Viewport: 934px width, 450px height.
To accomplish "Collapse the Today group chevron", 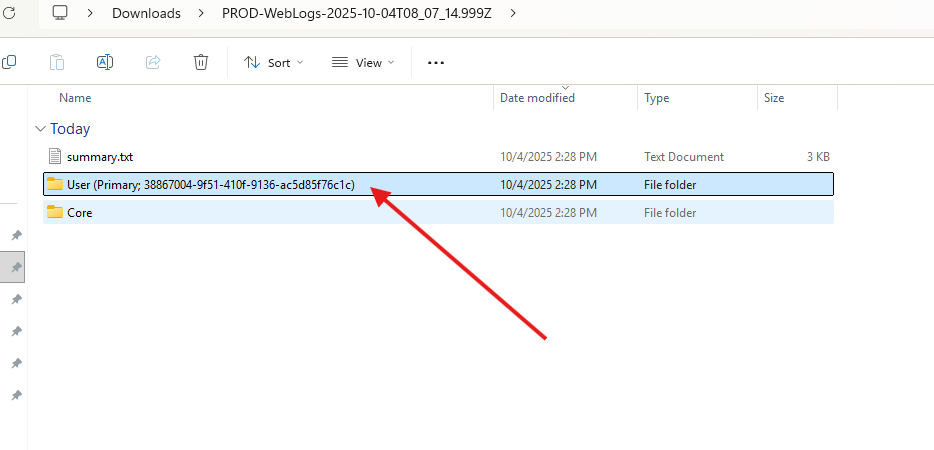I will click(x=40, y=129).
